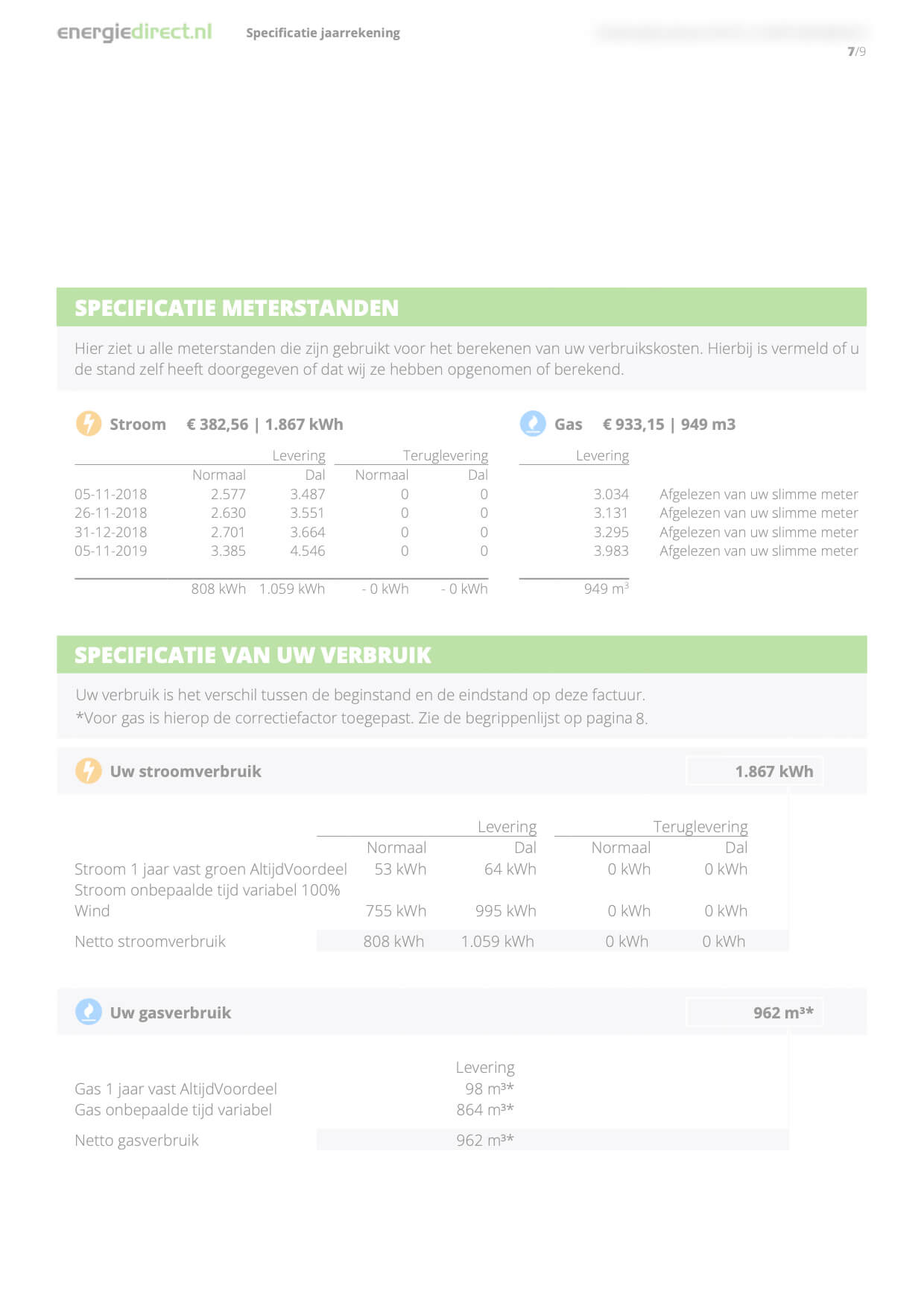Click the SPECIFICATIE VAN UW VERBRUIK header
The image size is (924, 1306).
coord(253,655)
